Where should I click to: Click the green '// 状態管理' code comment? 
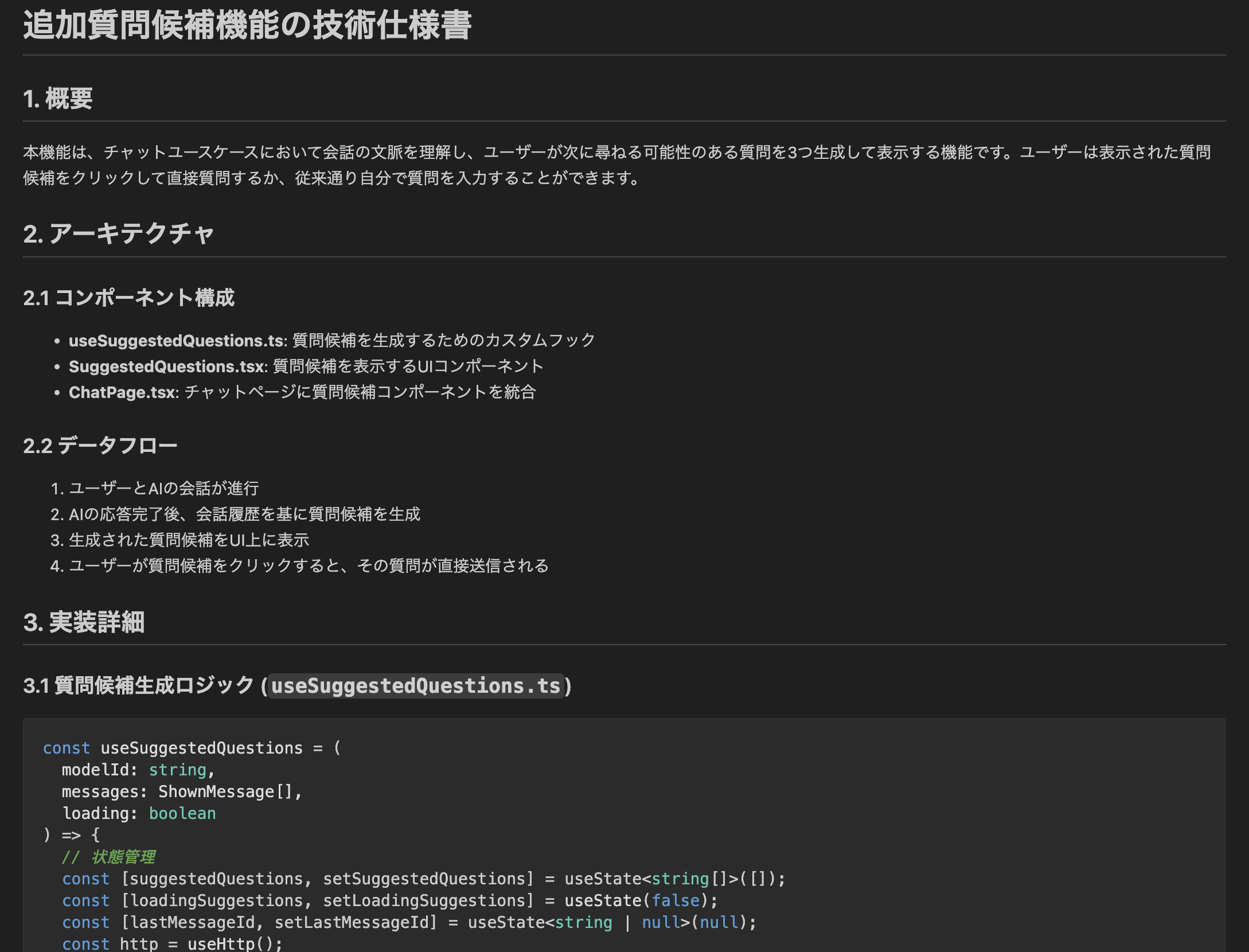click(x=109, y=857)
